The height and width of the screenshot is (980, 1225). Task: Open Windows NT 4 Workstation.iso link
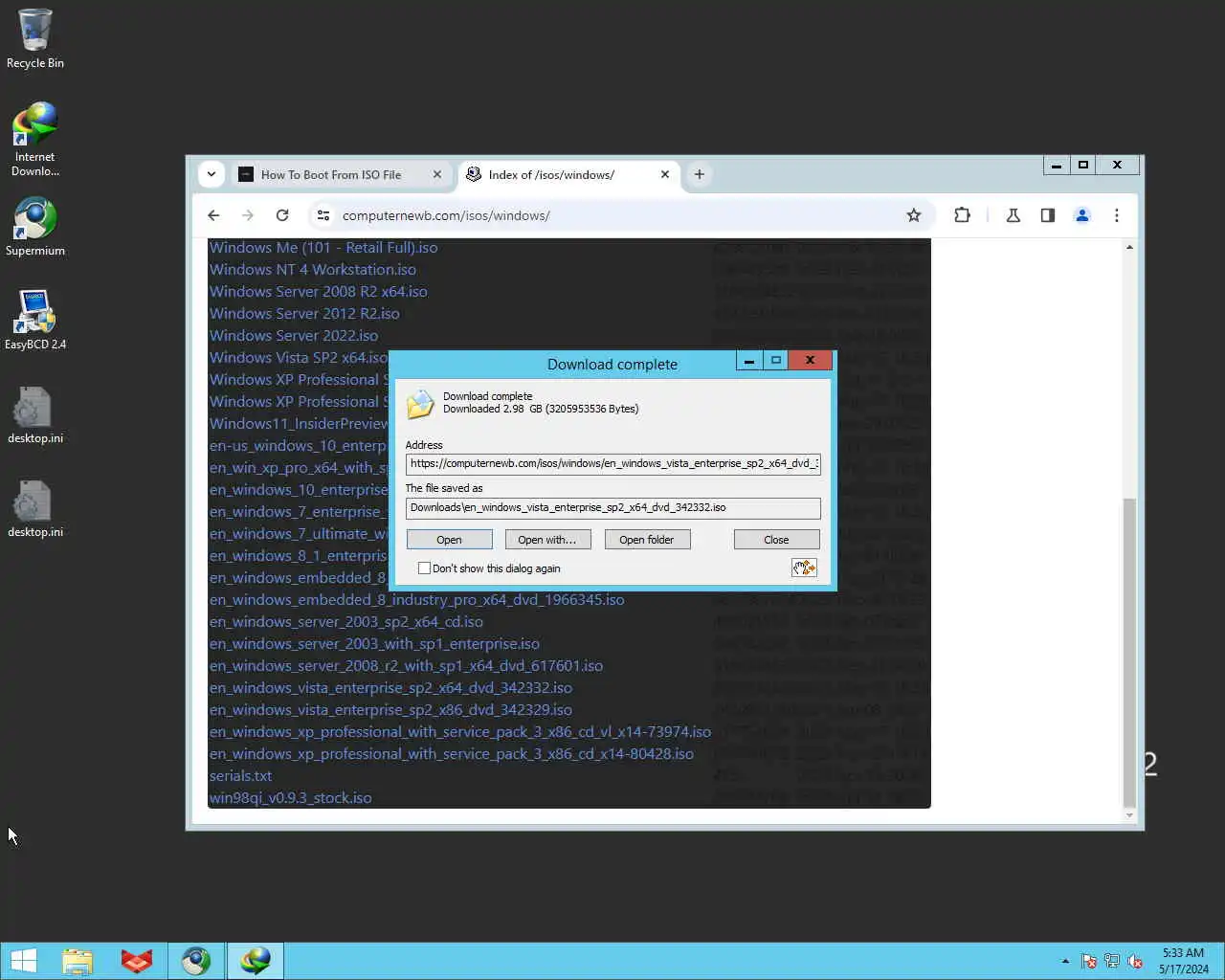click(x=313, y=270)
